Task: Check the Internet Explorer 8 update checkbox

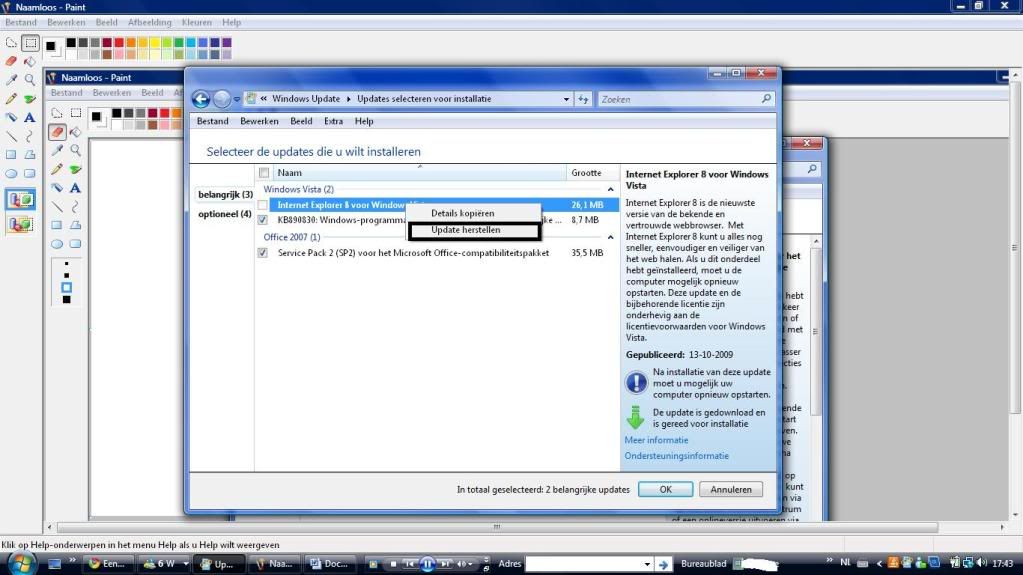Action: tap(262, 205)
